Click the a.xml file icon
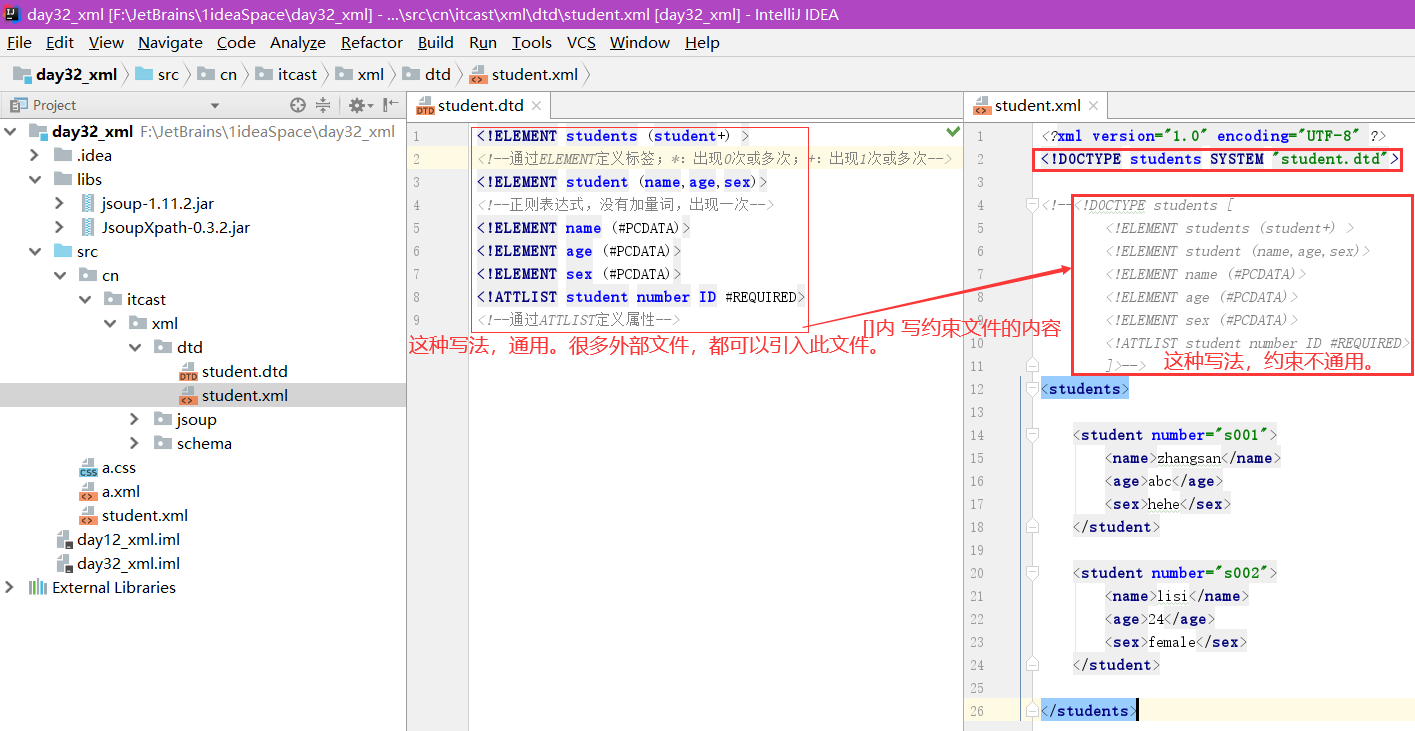This screenshot has height=731, width=1415. pos(88,492)
